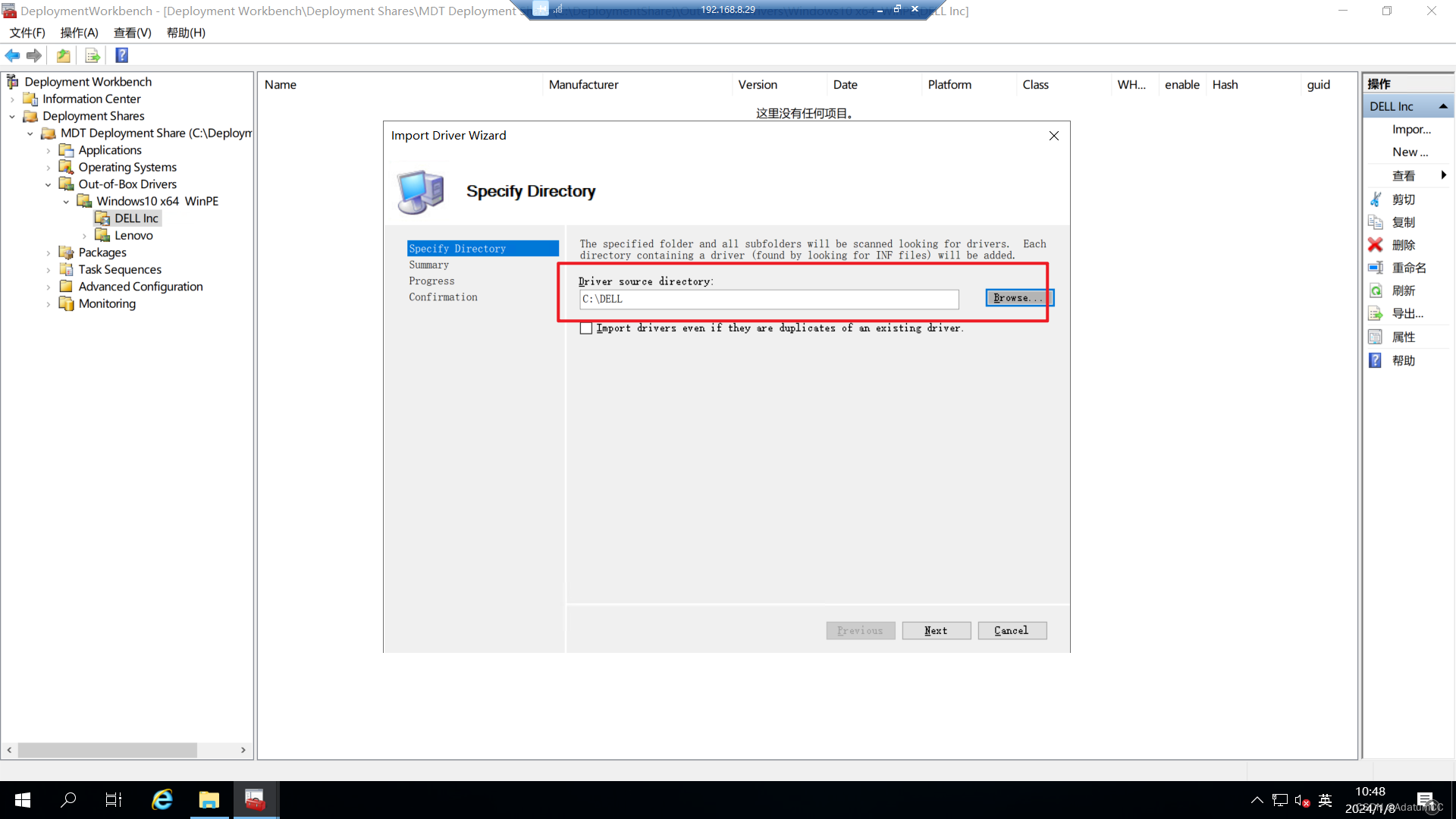Image resolution: width=1456 pixels, height=819 pixels.
Task: Click the Browse button
Action: (1018, 298)
